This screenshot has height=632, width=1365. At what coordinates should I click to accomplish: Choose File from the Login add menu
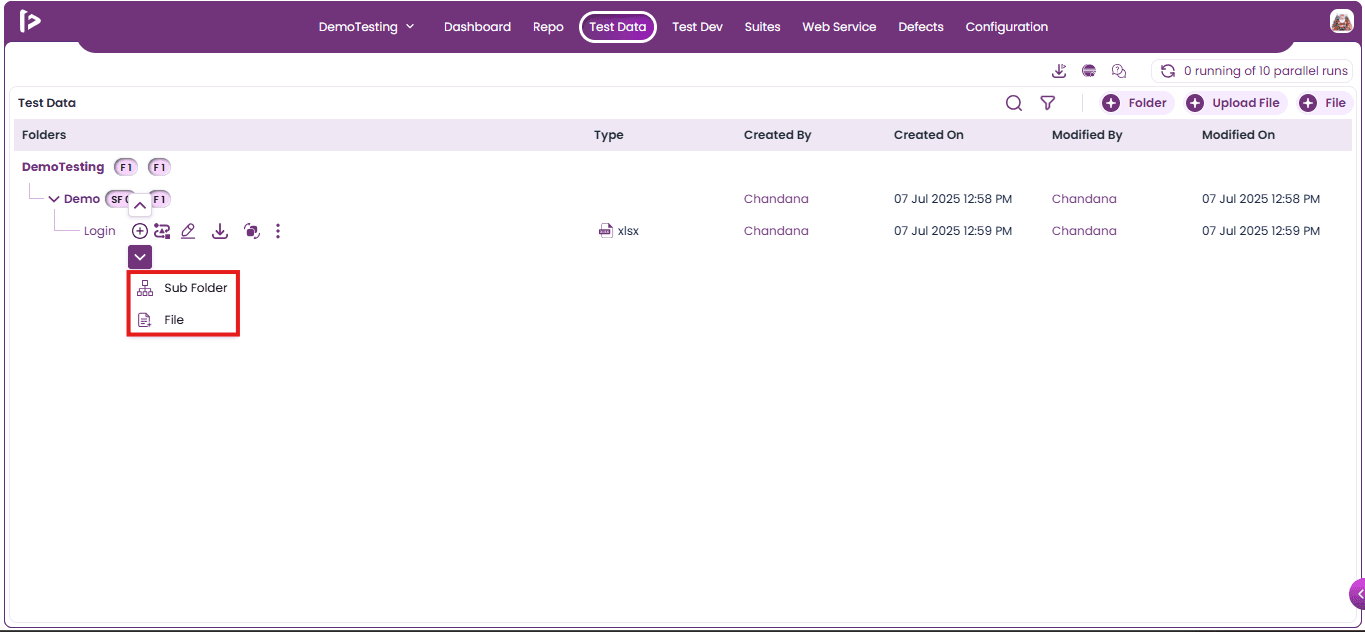[x=183, y=320]
